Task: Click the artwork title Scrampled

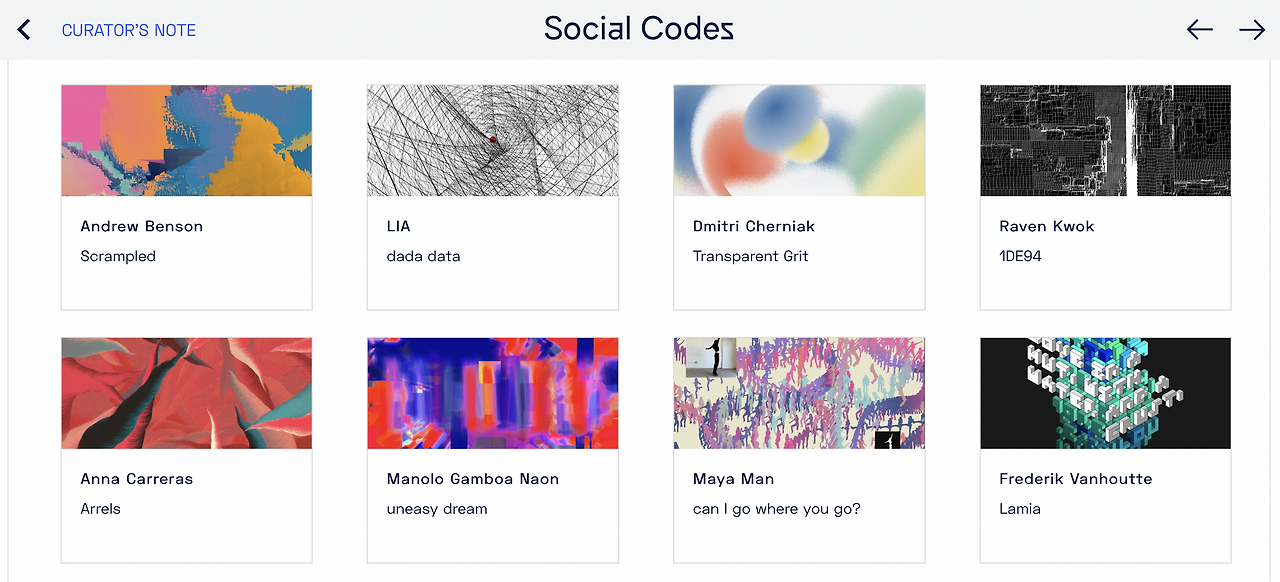Action: [118, 256]
